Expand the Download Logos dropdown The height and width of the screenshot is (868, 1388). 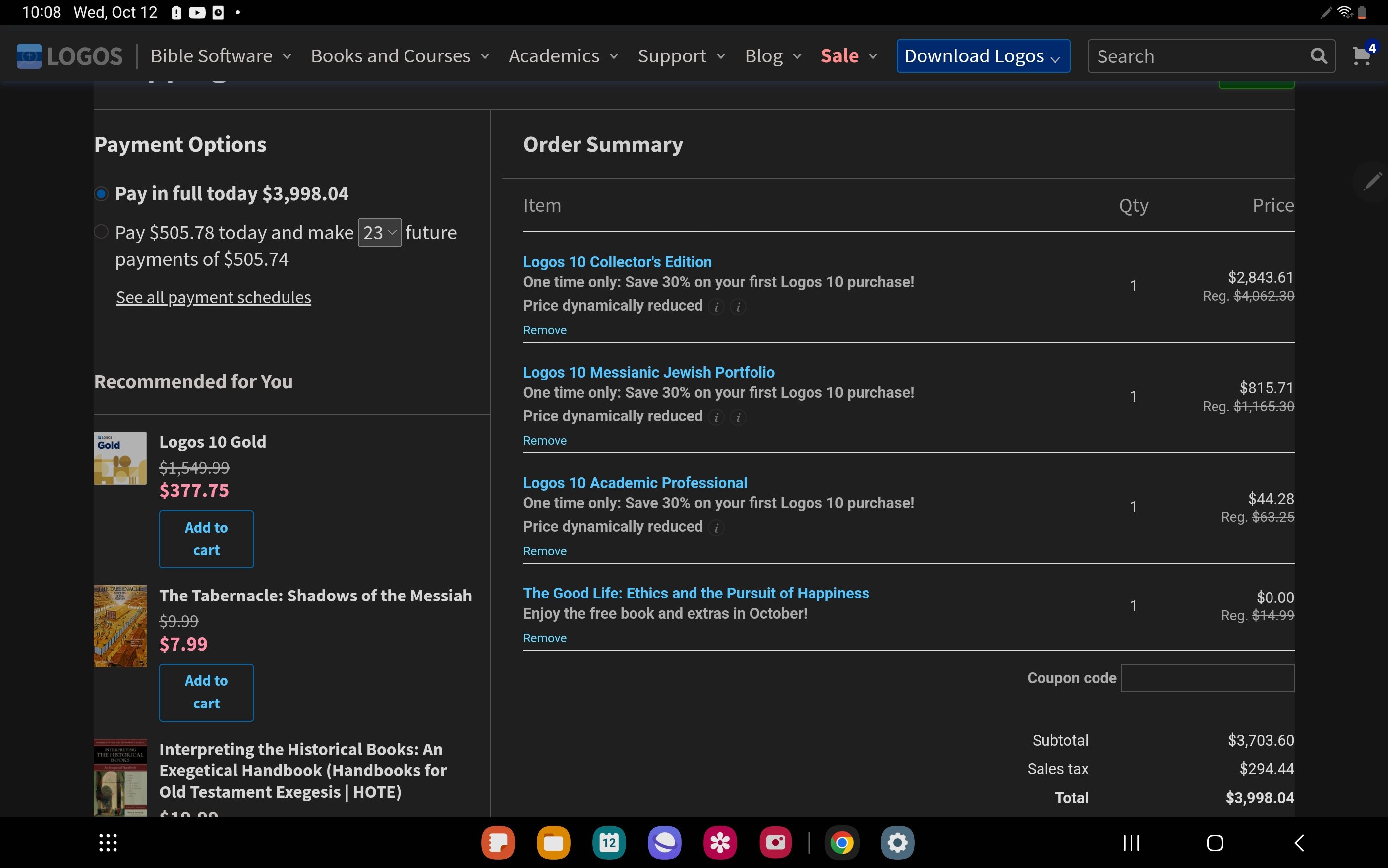pos(983,55)
